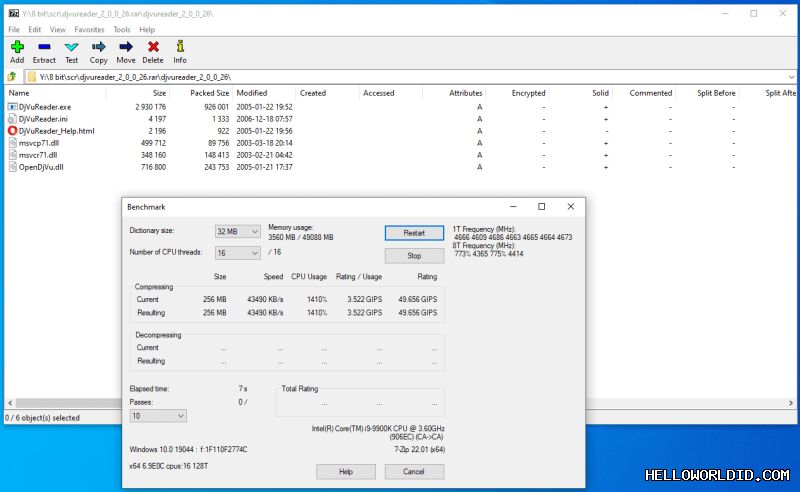This screenshot has height=492, width=800.
Task: Click the Extract toolbar icon
Action: tap(44, 47)
